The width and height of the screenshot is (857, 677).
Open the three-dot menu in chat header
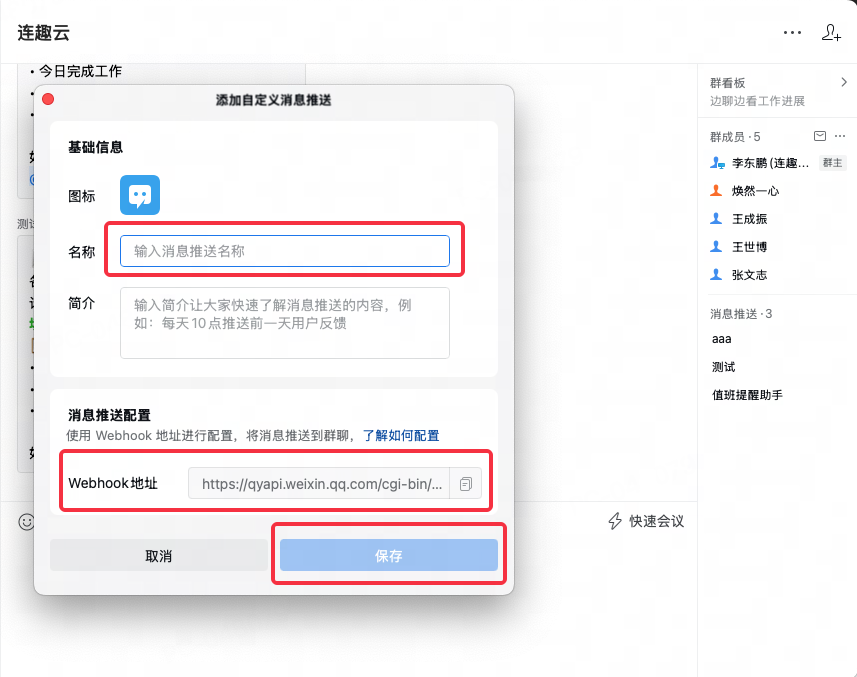pyautogui.click(x=793, y=32)
